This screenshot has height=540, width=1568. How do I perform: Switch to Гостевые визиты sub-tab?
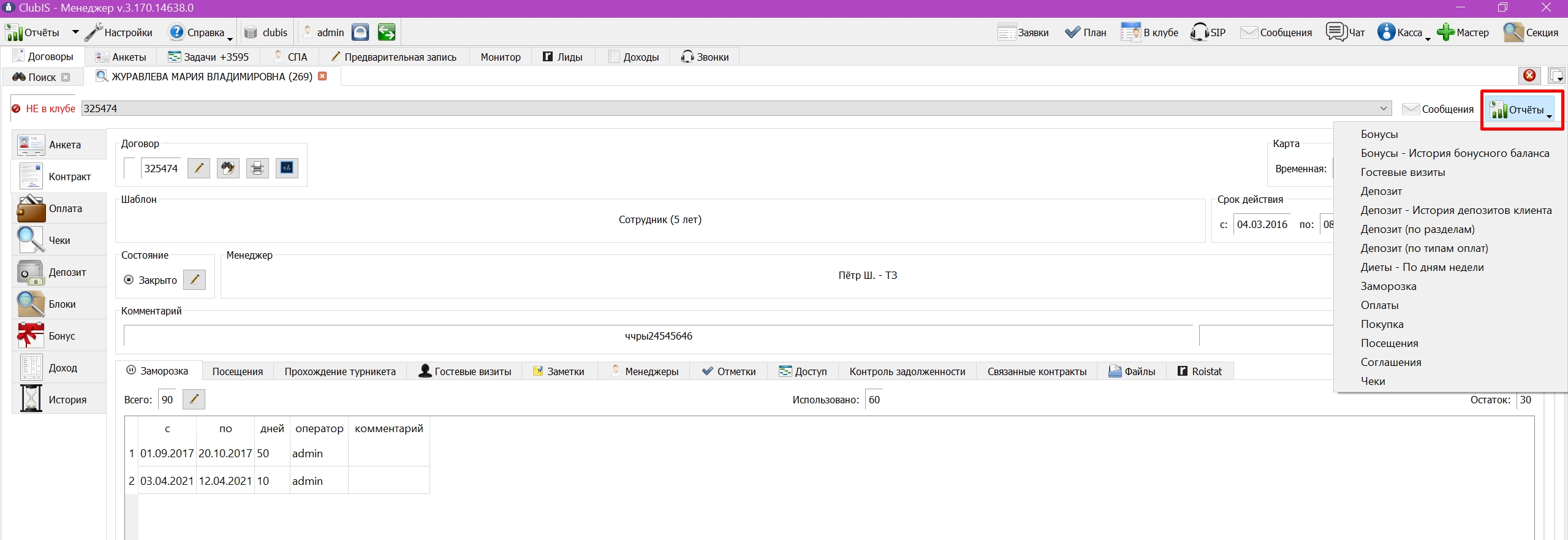point(464,371)
